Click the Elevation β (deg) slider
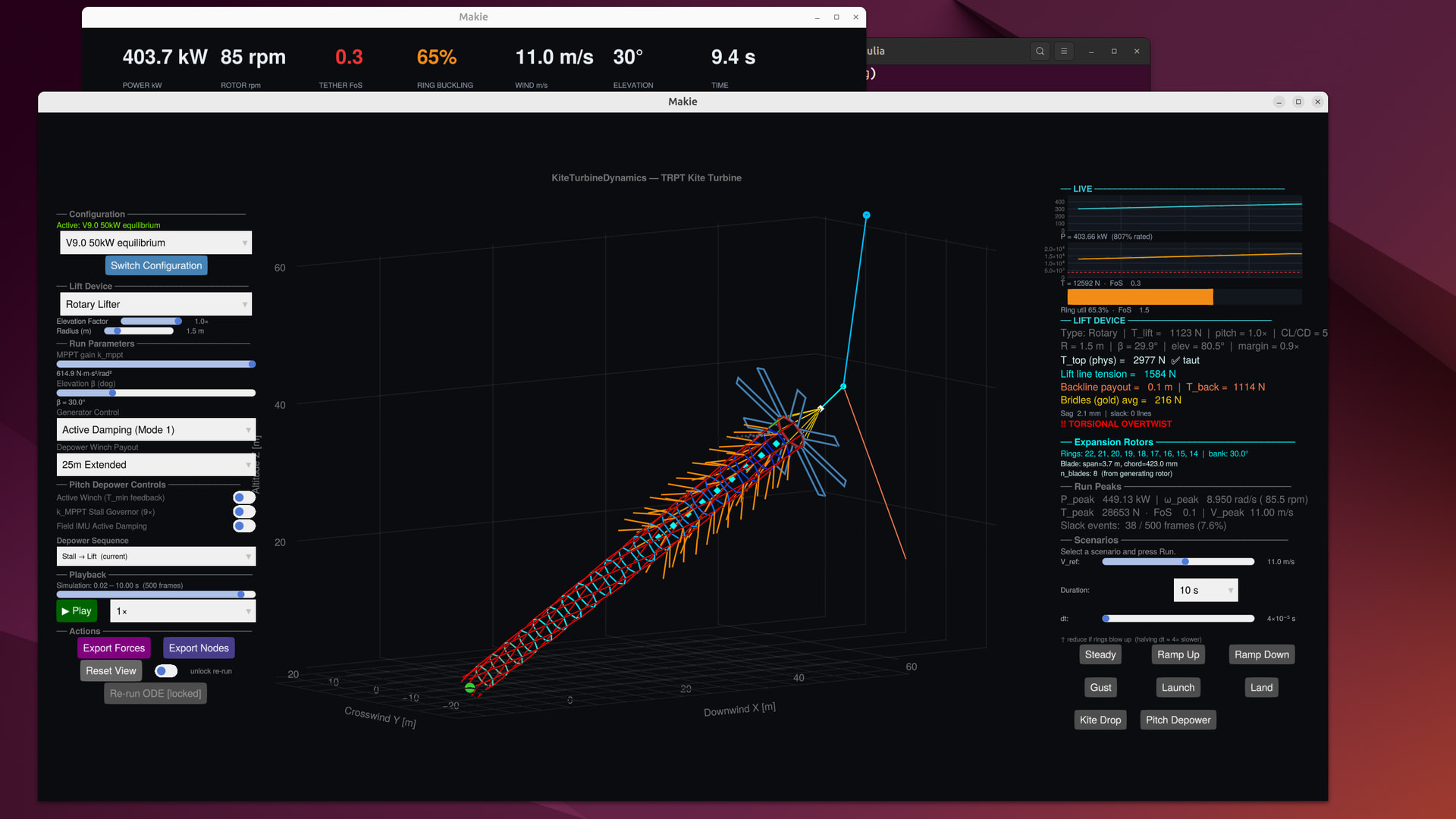 [x=156, y=393]
